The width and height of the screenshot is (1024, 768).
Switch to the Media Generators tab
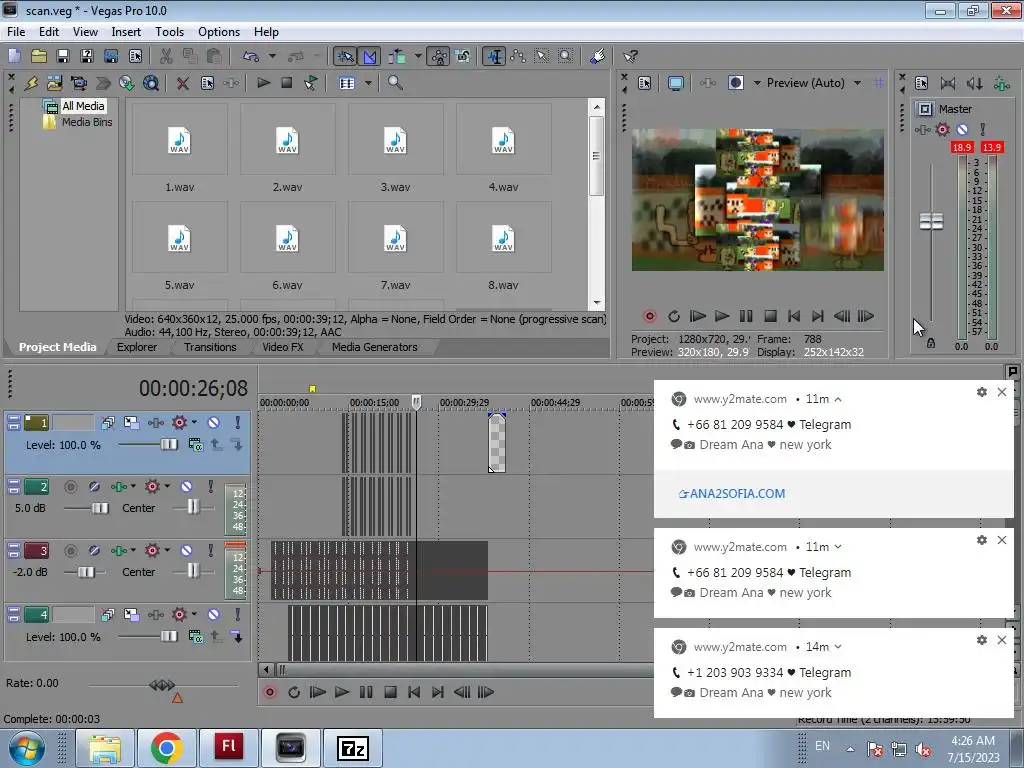coord(374,347)
